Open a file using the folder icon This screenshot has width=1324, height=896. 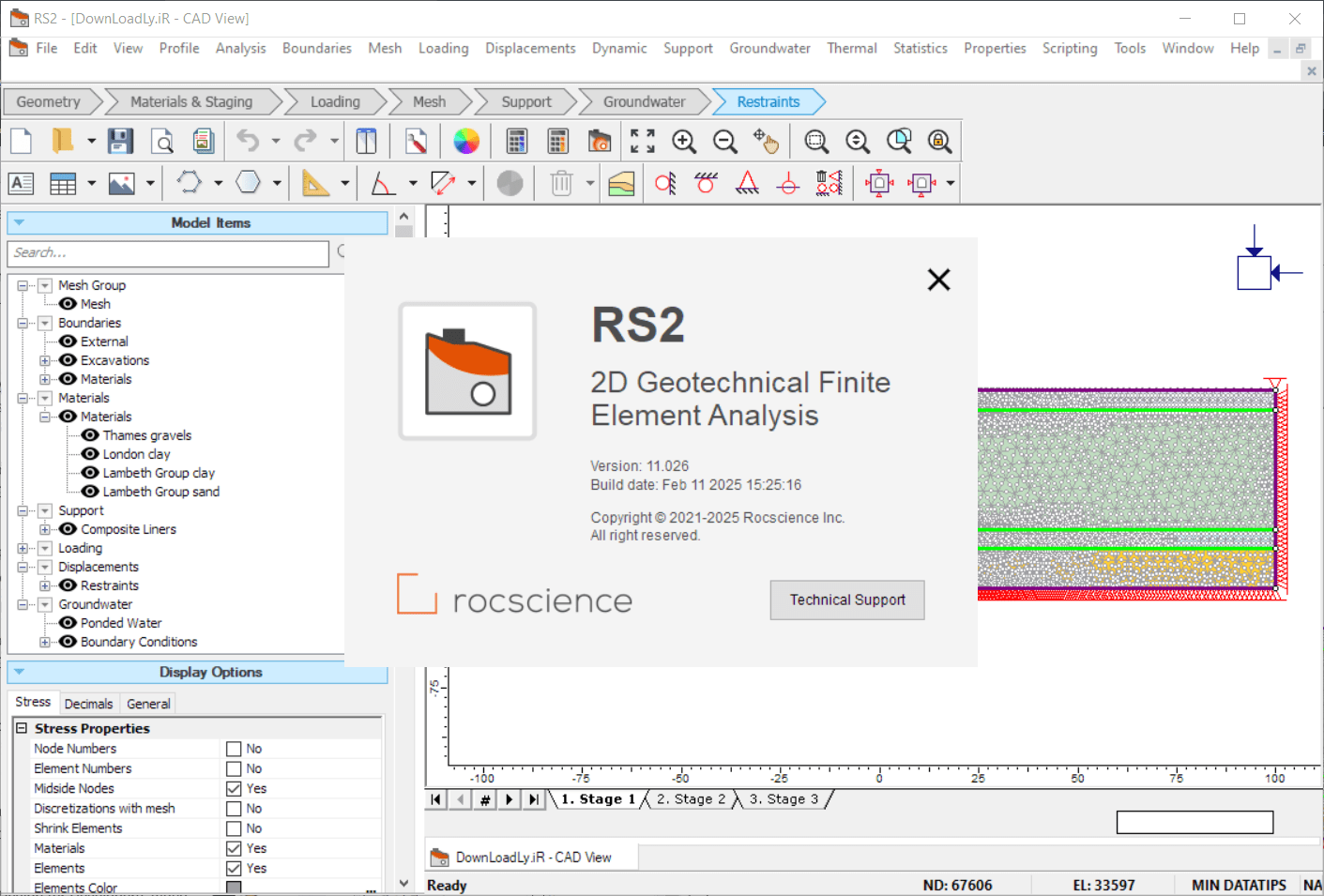63,141
